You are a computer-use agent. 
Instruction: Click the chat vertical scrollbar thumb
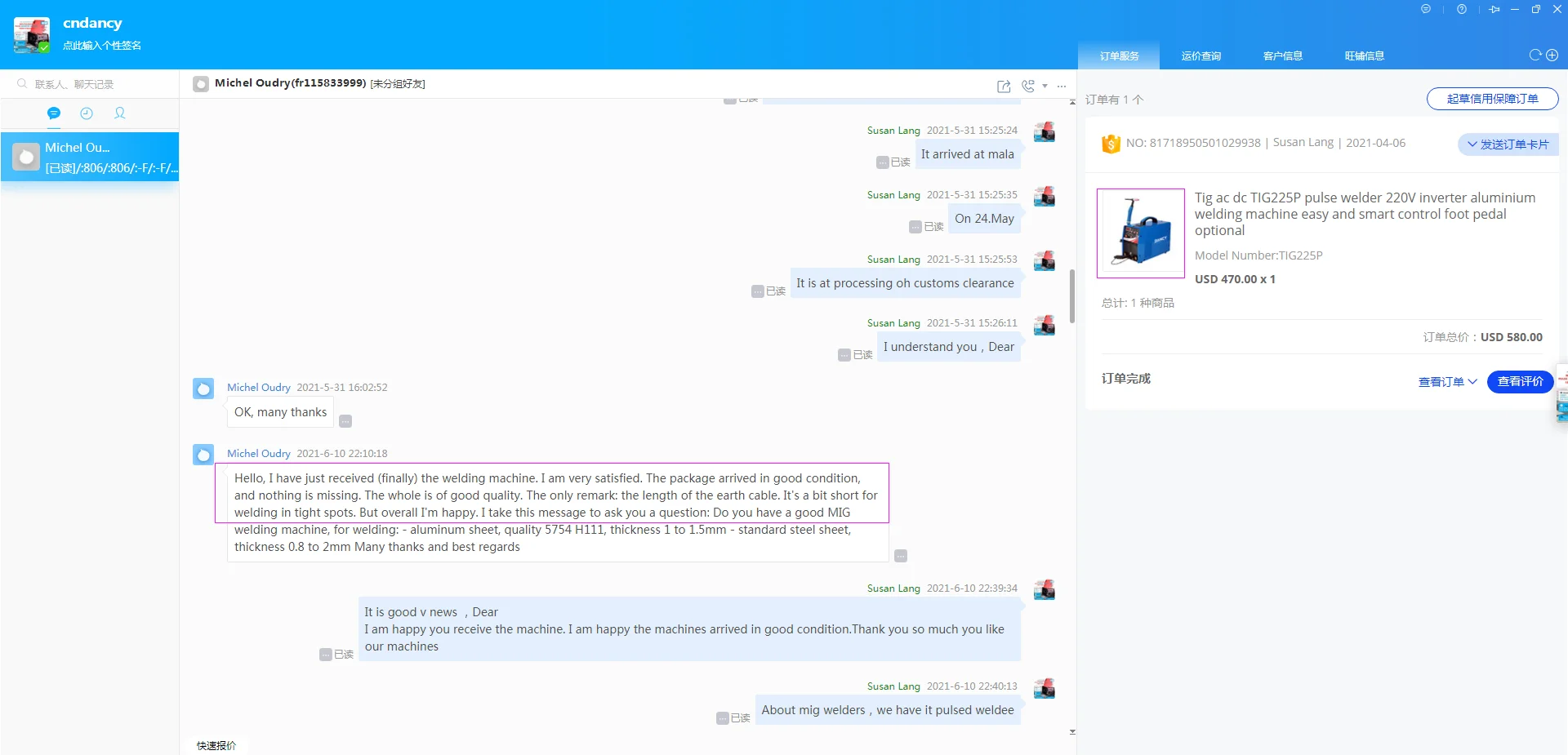pyautogui.click(x=1072, y=296)
